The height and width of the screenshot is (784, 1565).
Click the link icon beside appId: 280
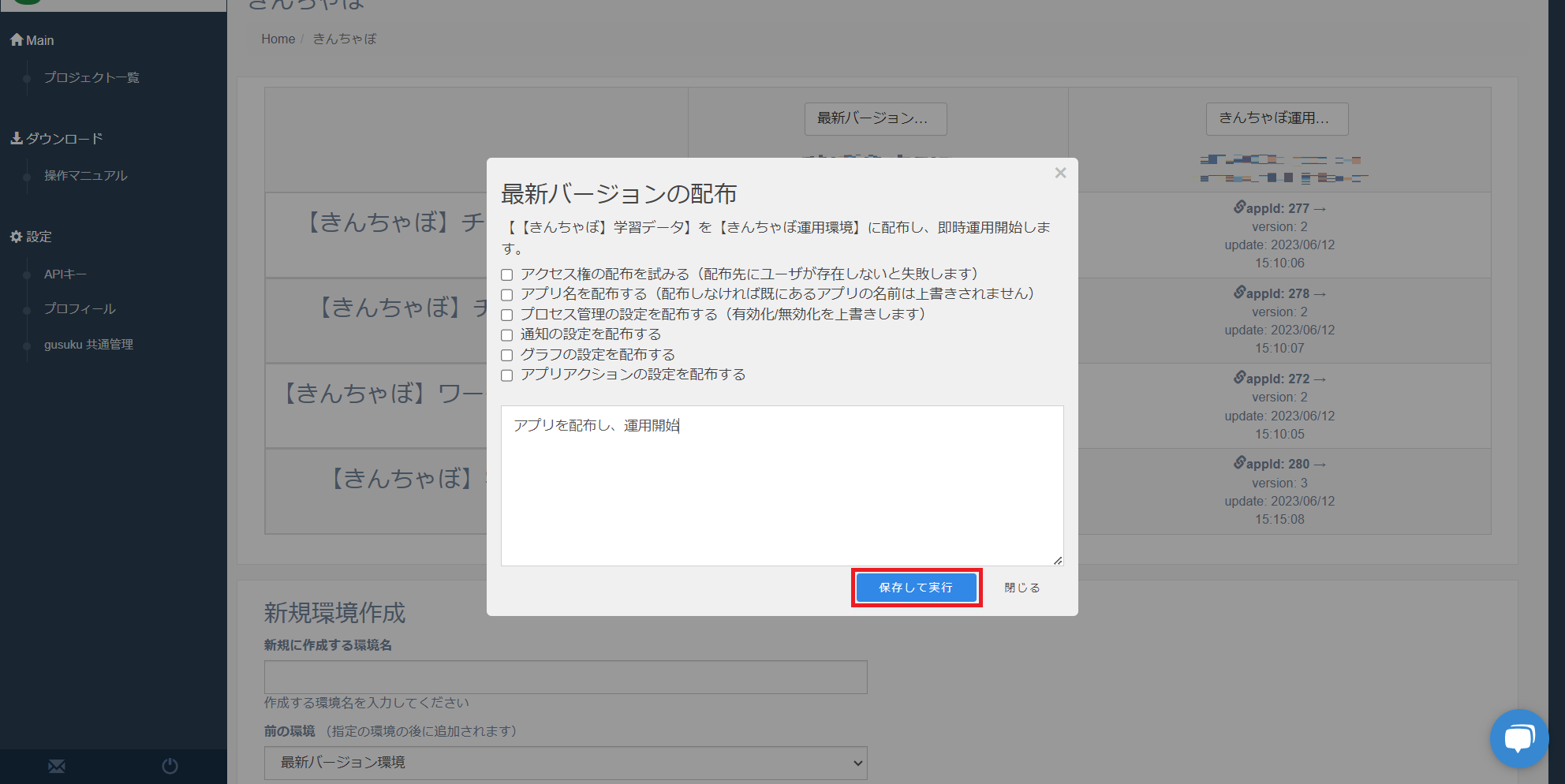click(1240, 463)
